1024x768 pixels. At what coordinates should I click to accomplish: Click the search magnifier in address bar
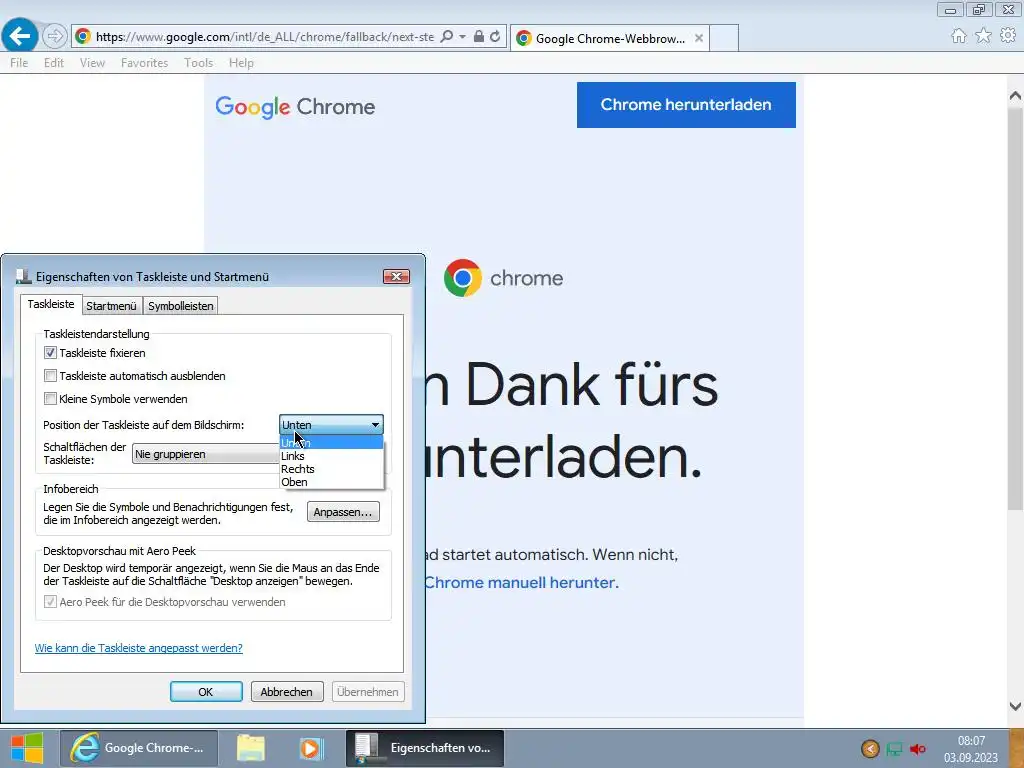click(447, 37)
